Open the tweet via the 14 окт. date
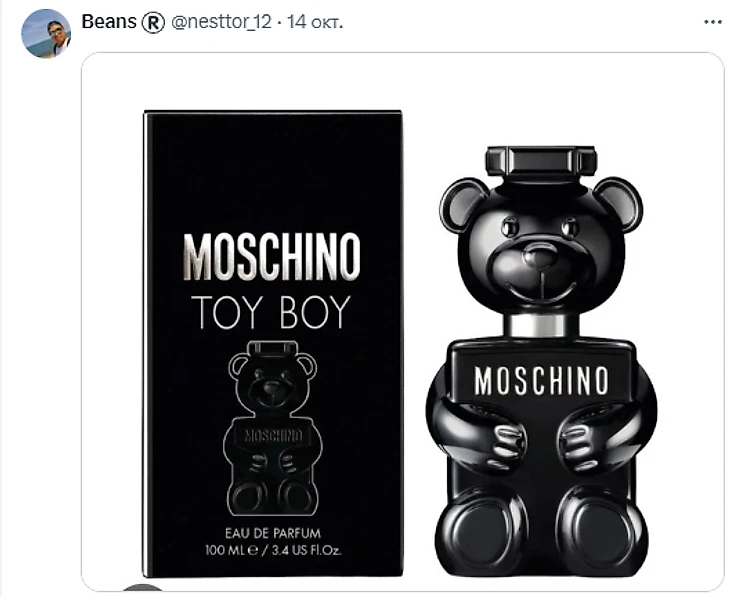Image resolution: width=730 pixels, height=596 pixels. [x=315, y=22]
